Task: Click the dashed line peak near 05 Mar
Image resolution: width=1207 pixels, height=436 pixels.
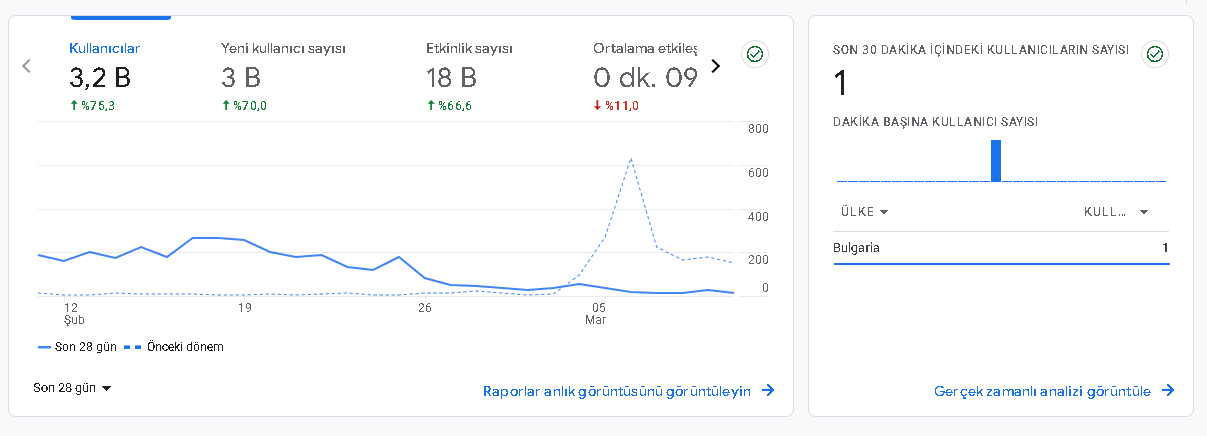Action: (631, 158)
